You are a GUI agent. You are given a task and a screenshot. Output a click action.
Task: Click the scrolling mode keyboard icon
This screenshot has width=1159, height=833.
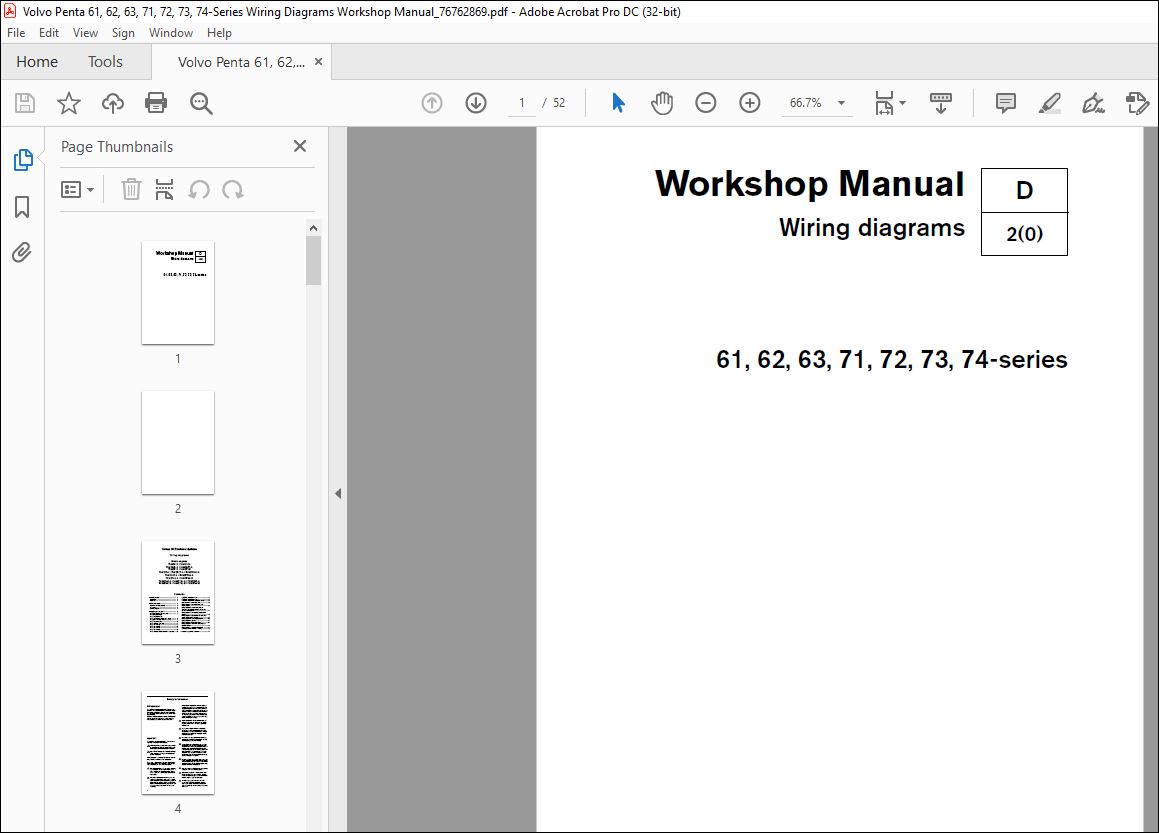[941, 103]
